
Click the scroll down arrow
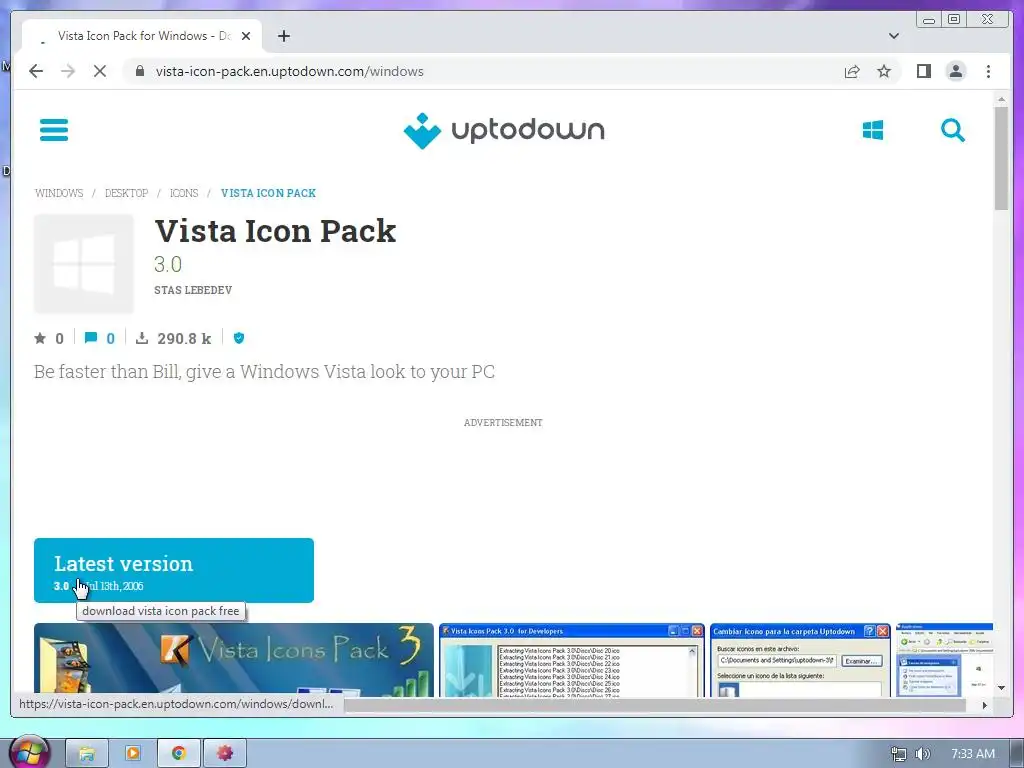click(1001, 688)
